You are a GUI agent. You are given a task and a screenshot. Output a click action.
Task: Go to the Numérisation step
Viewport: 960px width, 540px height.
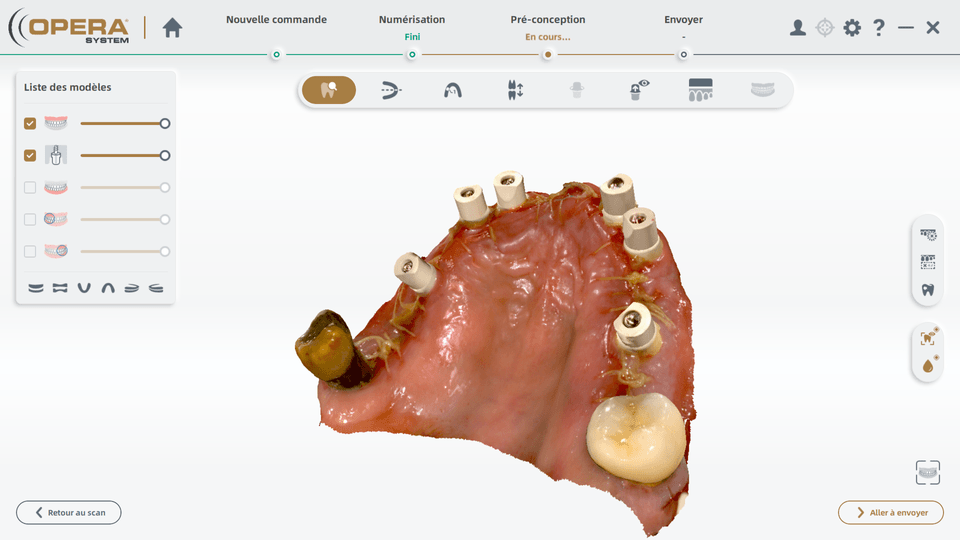411,20
